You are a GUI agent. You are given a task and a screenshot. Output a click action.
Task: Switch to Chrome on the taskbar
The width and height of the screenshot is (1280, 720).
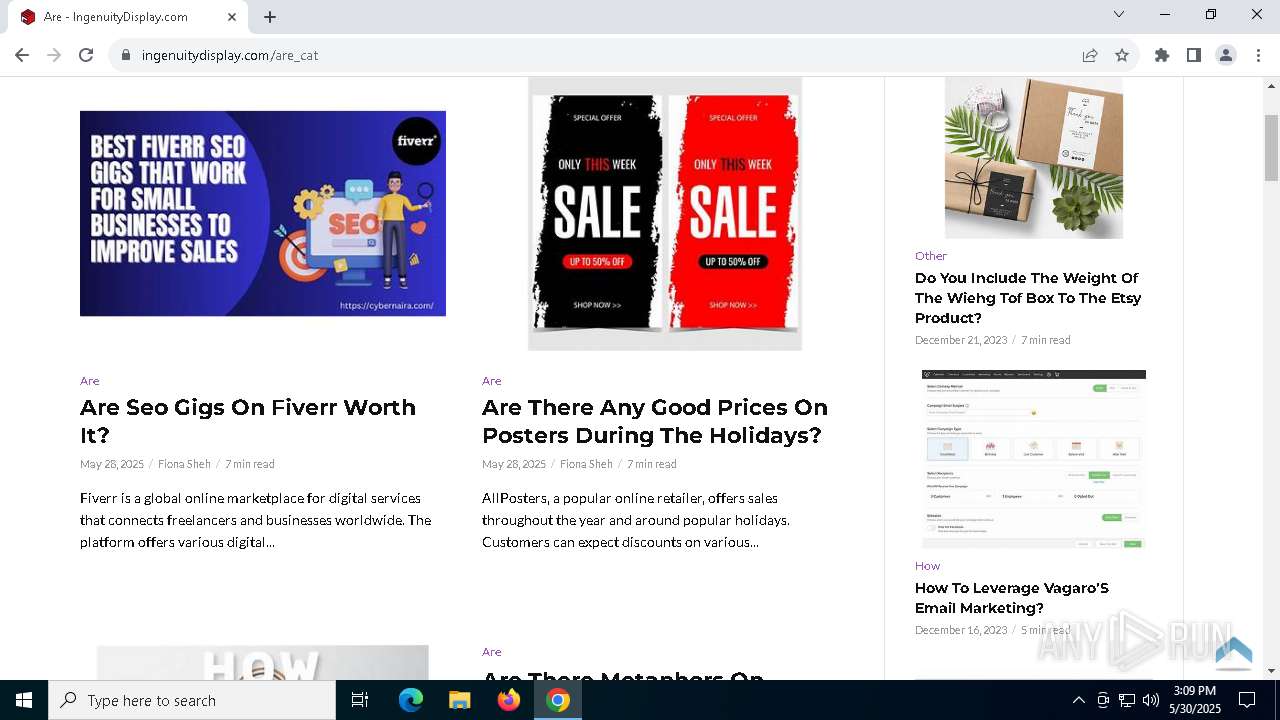pos(558,700)
